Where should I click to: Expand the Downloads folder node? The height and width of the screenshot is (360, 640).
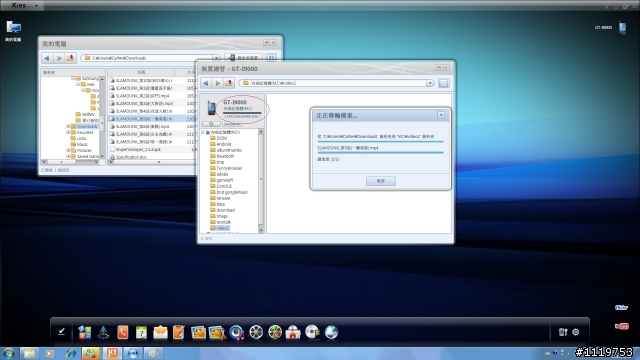(x=68, y=127)
